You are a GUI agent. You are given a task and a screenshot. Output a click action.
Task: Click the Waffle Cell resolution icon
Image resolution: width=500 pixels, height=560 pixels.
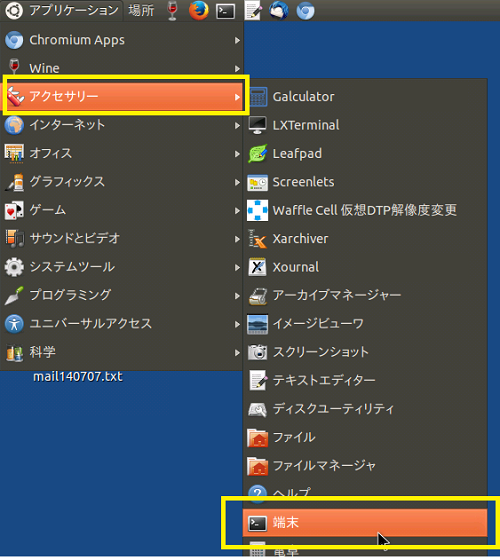(x=258, y=210)
